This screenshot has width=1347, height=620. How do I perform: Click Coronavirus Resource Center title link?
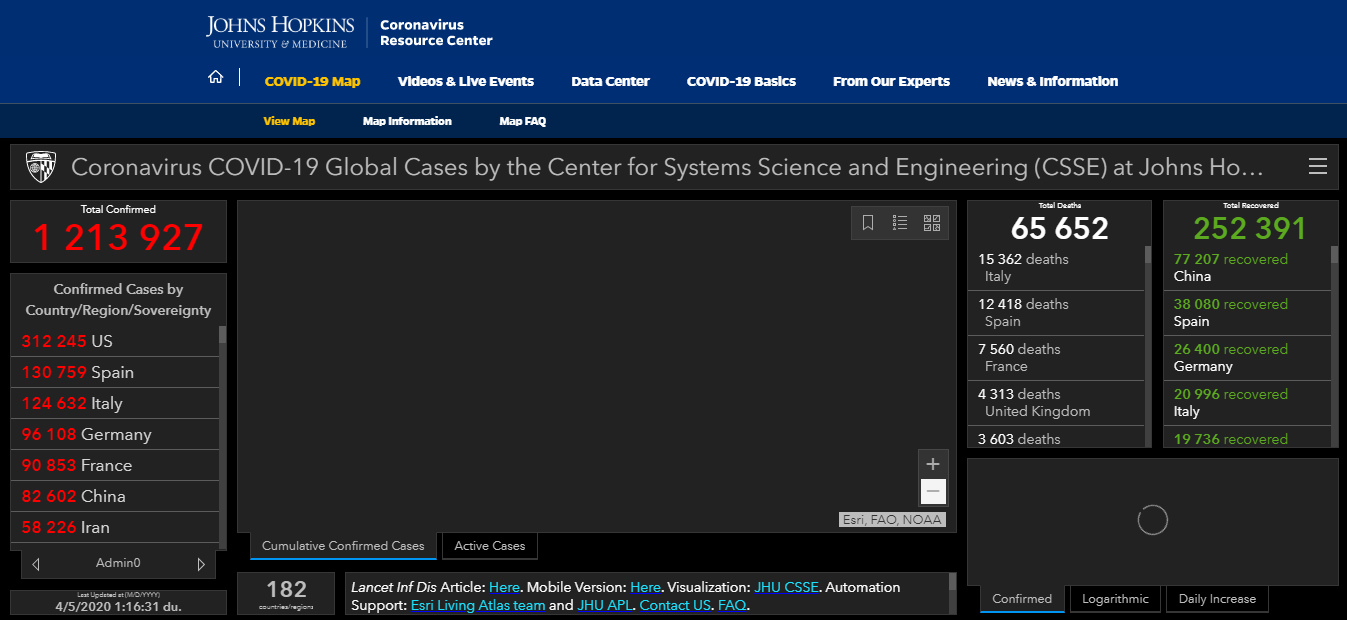click(436, 33)
